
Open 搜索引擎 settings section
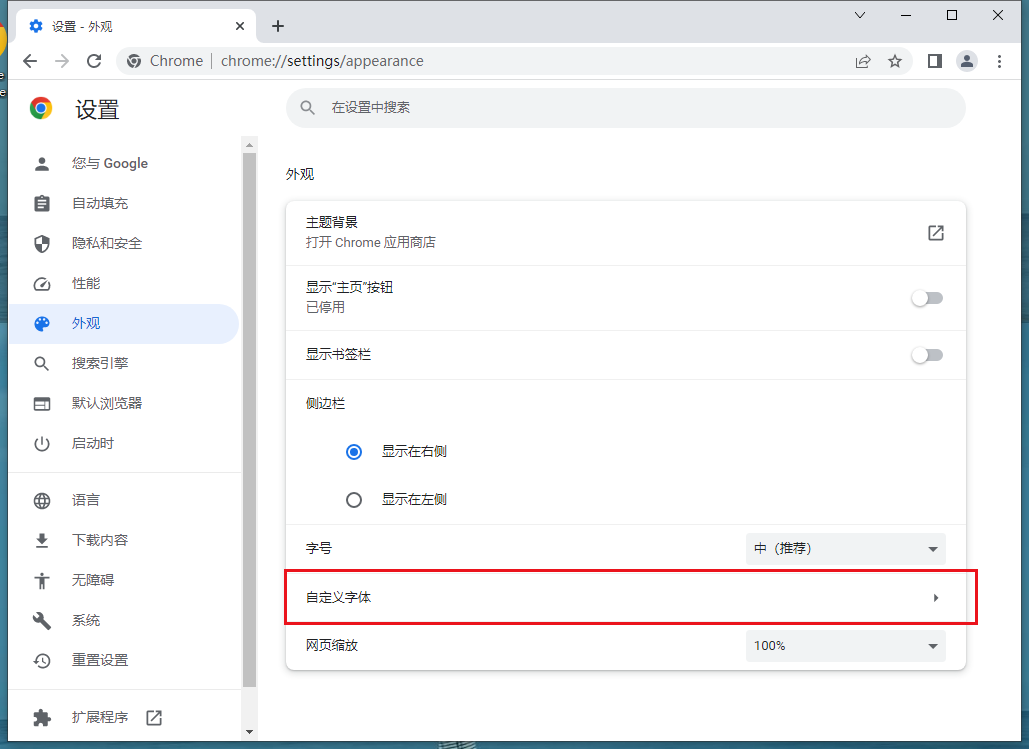tap(125, 364)
